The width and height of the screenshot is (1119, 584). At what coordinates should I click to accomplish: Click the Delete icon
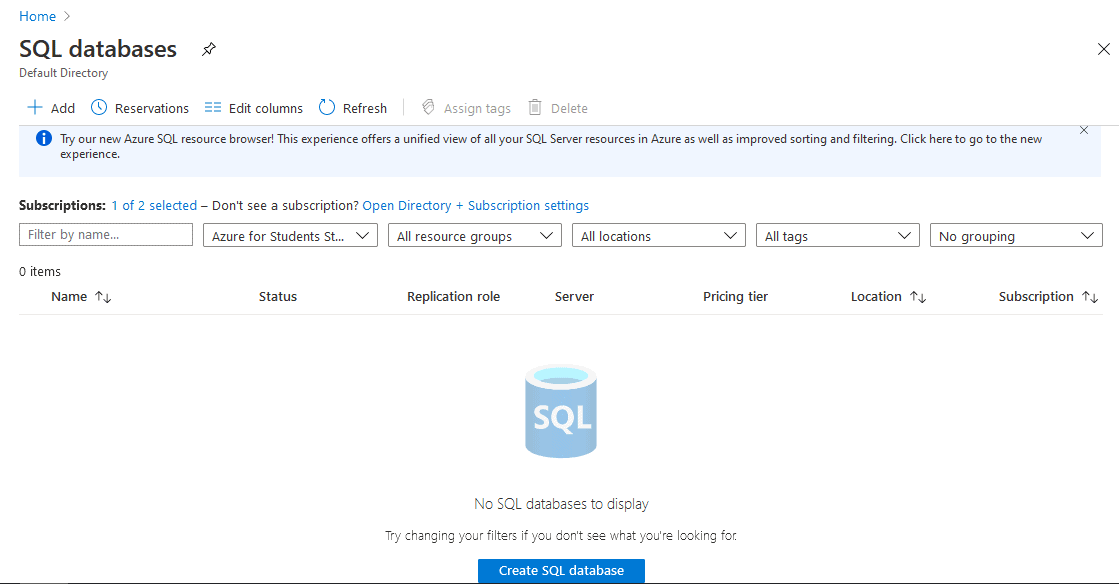click(x=557, y=107)
